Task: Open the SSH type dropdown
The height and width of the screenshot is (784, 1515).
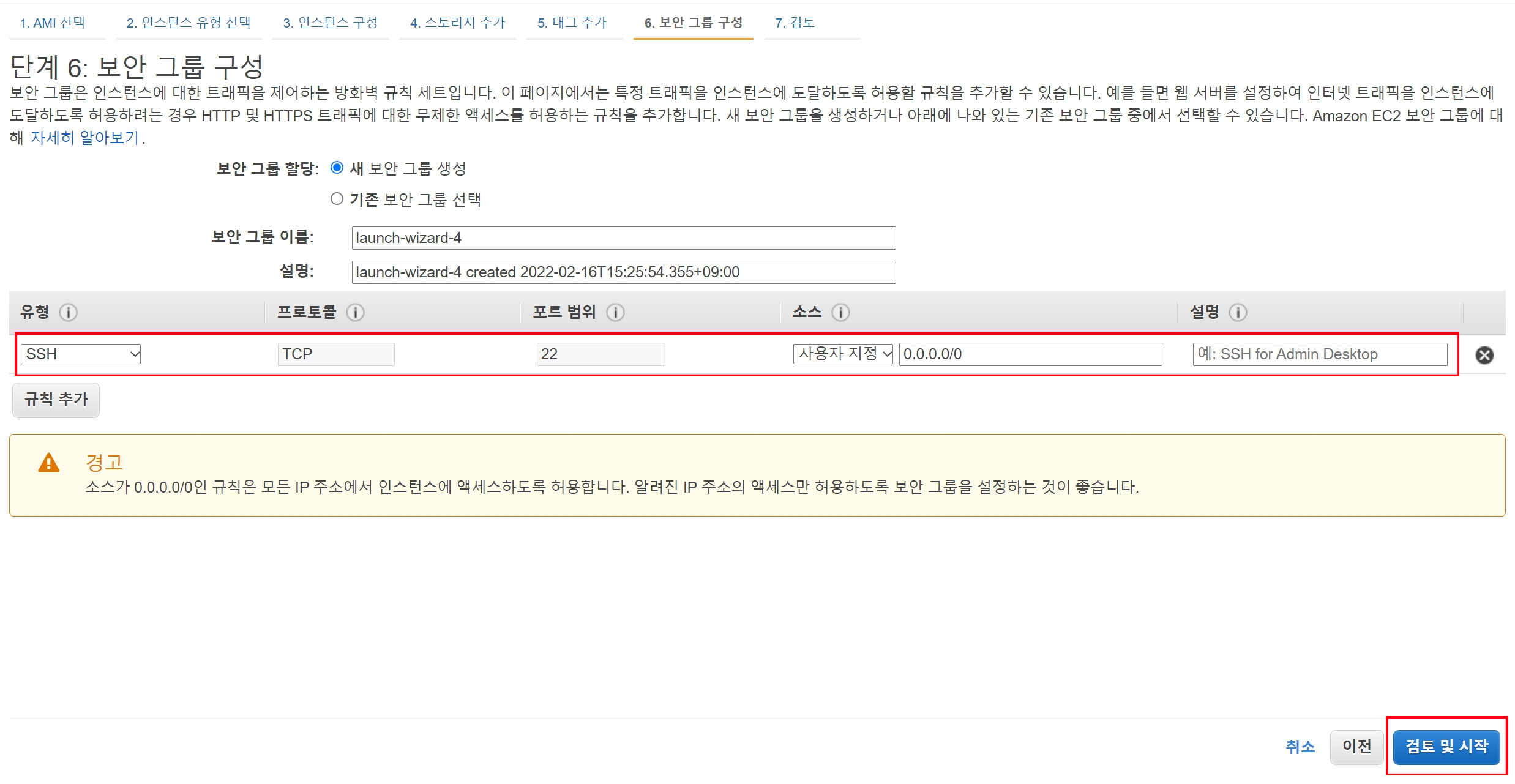Action: click(x=81, y=354)
